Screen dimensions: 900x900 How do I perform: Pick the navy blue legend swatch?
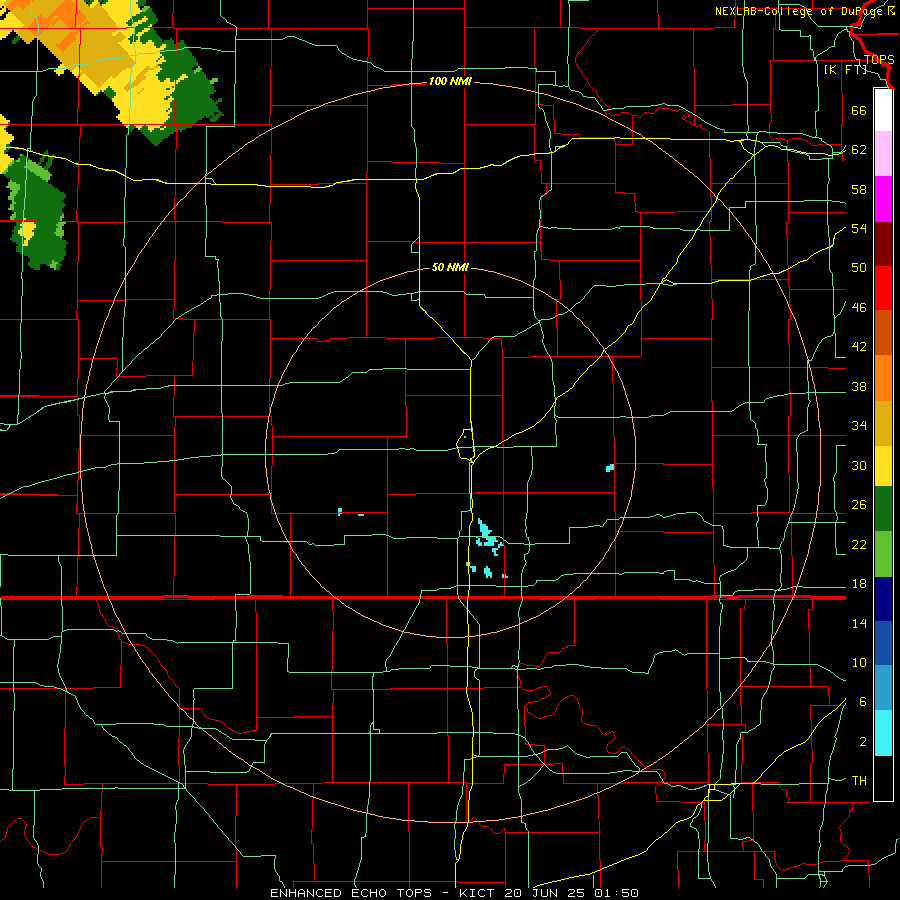pyautogui.click(x=883, y=599)
